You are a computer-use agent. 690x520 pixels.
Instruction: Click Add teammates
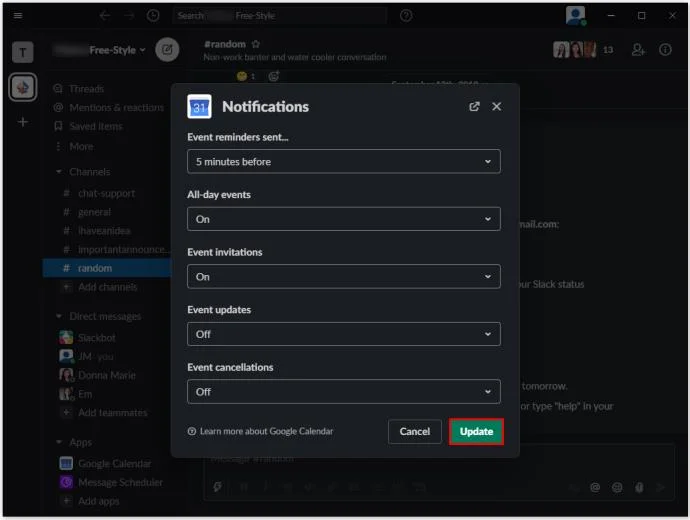pos(113,413)
